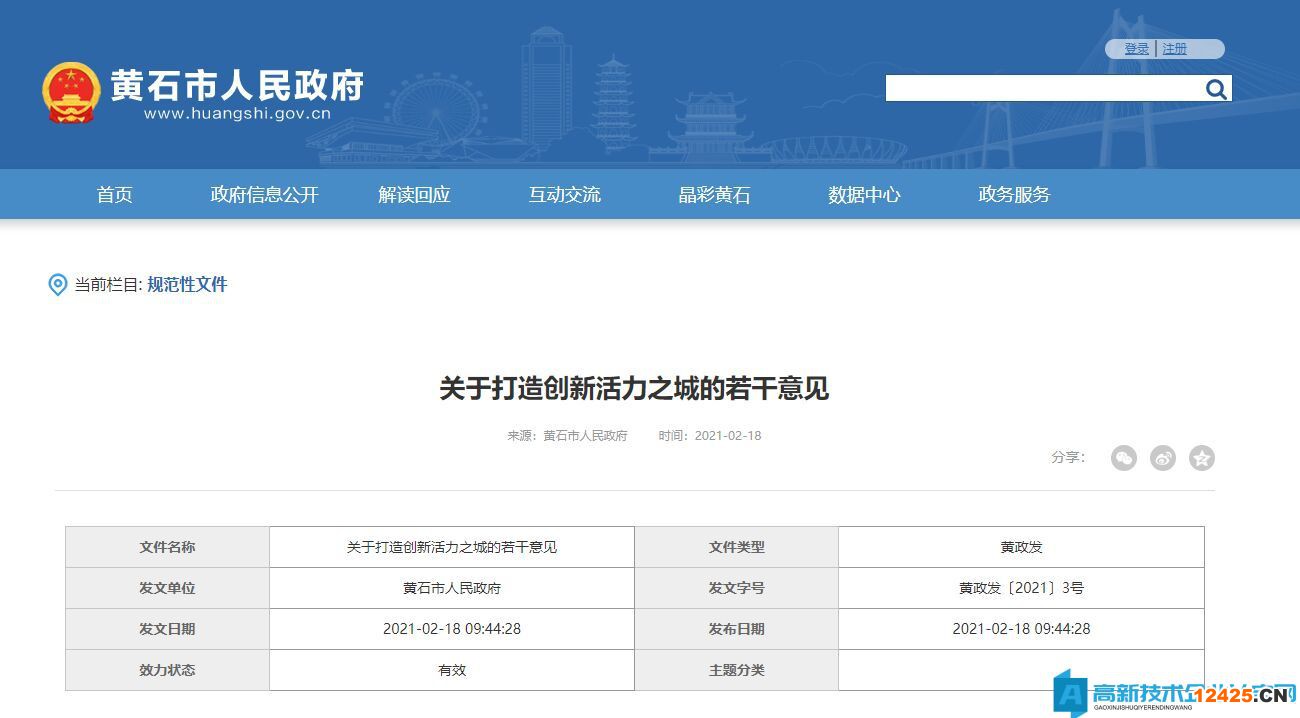The image size is (1300, 718).
Task: Share the article via the Weibo icon
Action: 1162,457
